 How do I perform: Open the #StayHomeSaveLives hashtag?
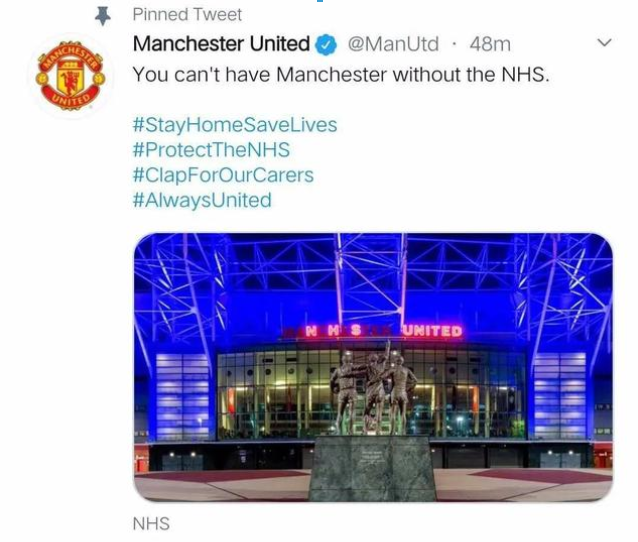tap(235, 125)
